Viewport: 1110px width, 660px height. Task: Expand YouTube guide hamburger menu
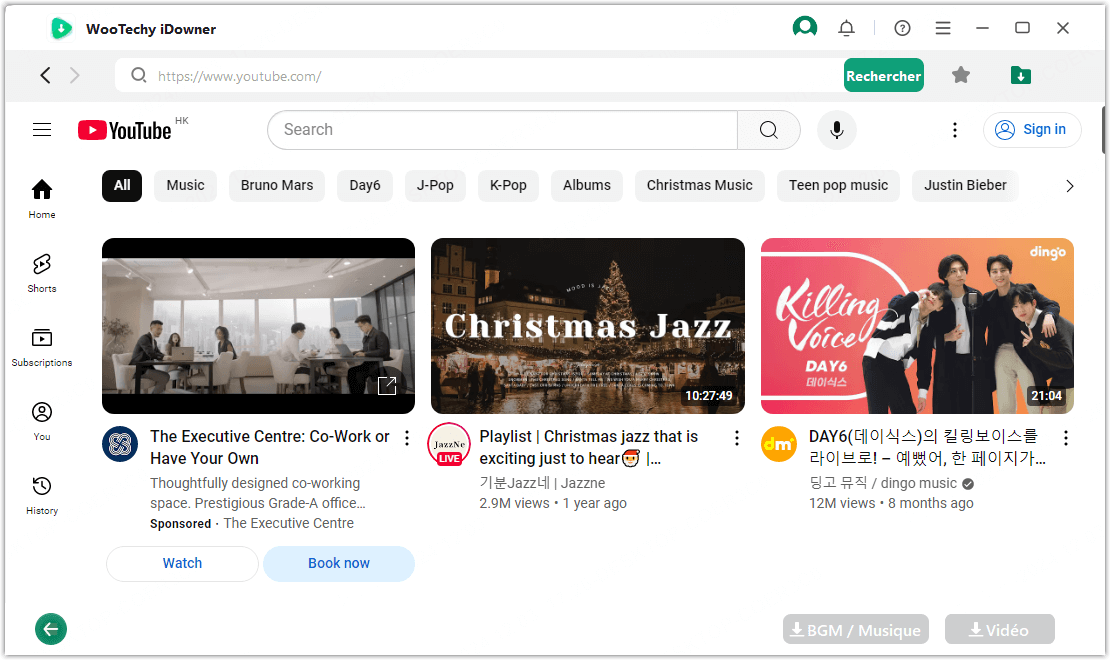(x=42, y=130)
